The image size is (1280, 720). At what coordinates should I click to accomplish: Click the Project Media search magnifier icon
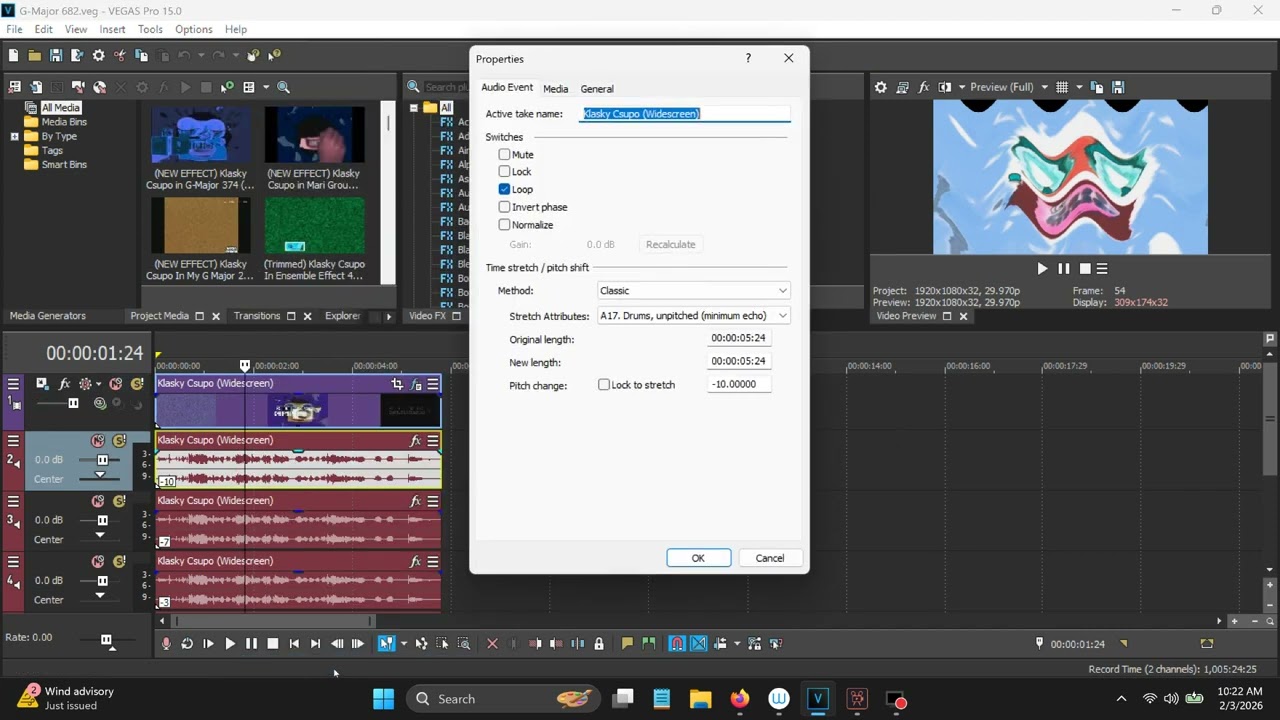coord(284,87)
